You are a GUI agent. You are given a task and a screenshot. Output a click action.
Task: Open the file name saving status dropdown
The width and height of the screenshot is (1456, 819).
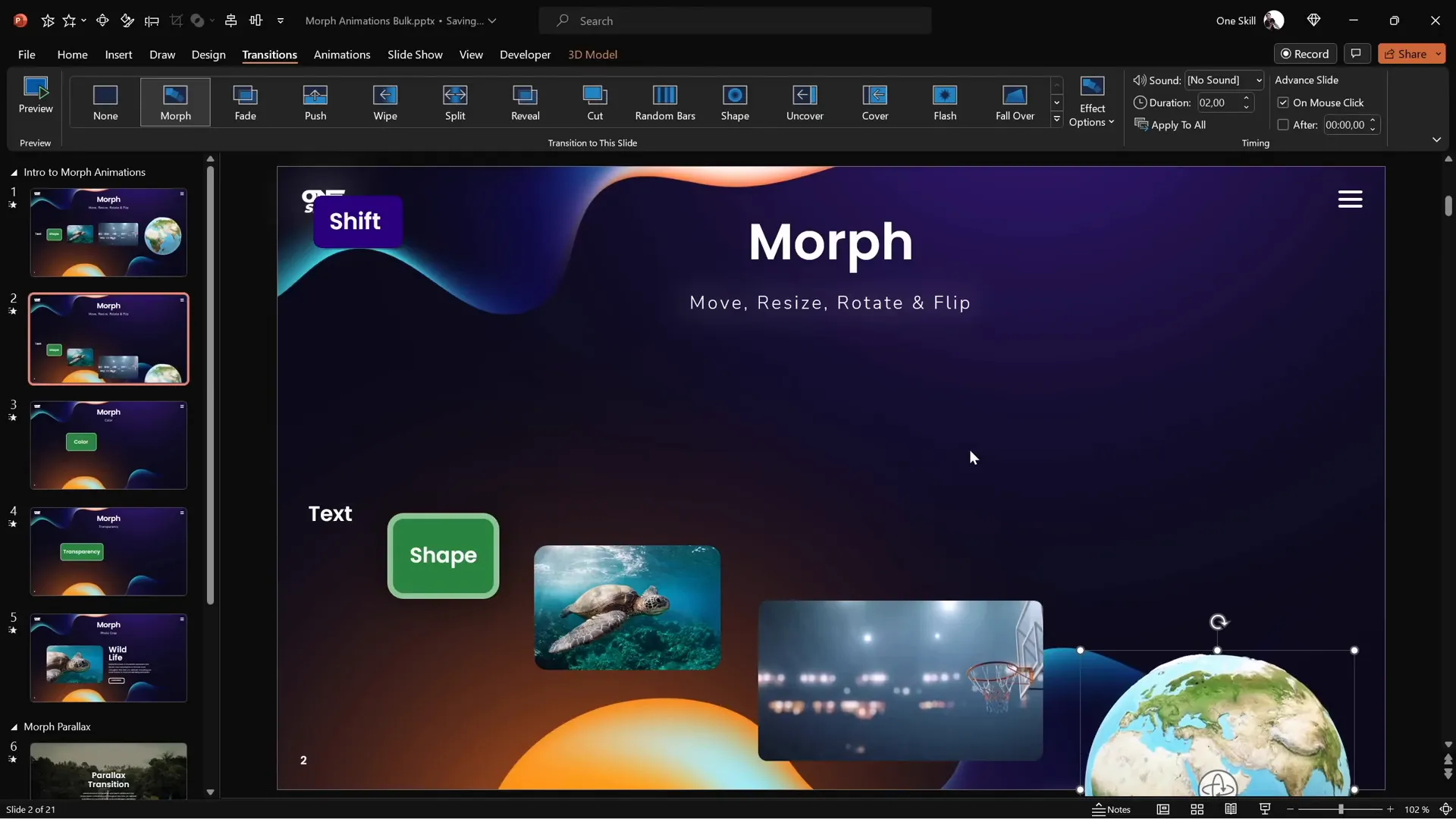pyautogui.click(x=492, y=21)
